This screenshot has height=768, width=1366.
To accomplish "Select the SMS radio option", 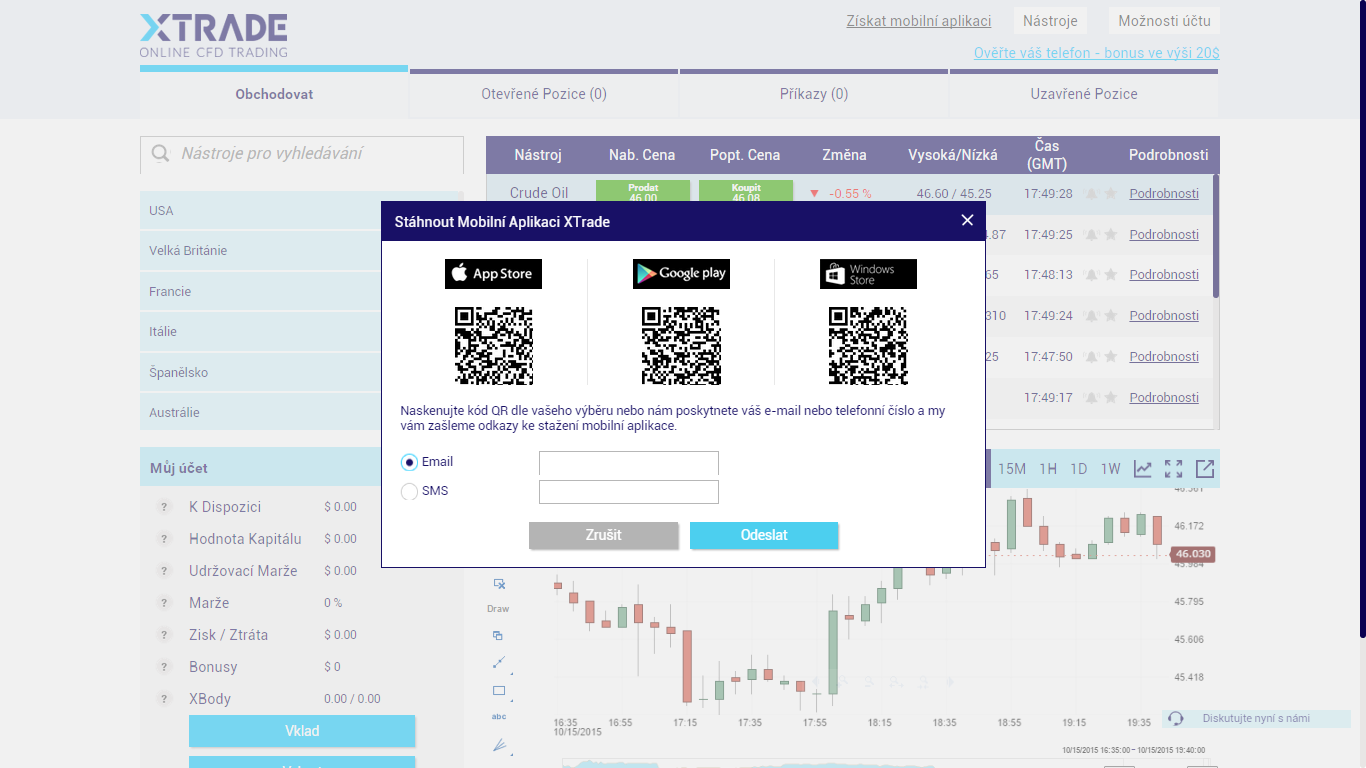I will tap(409, 492).
